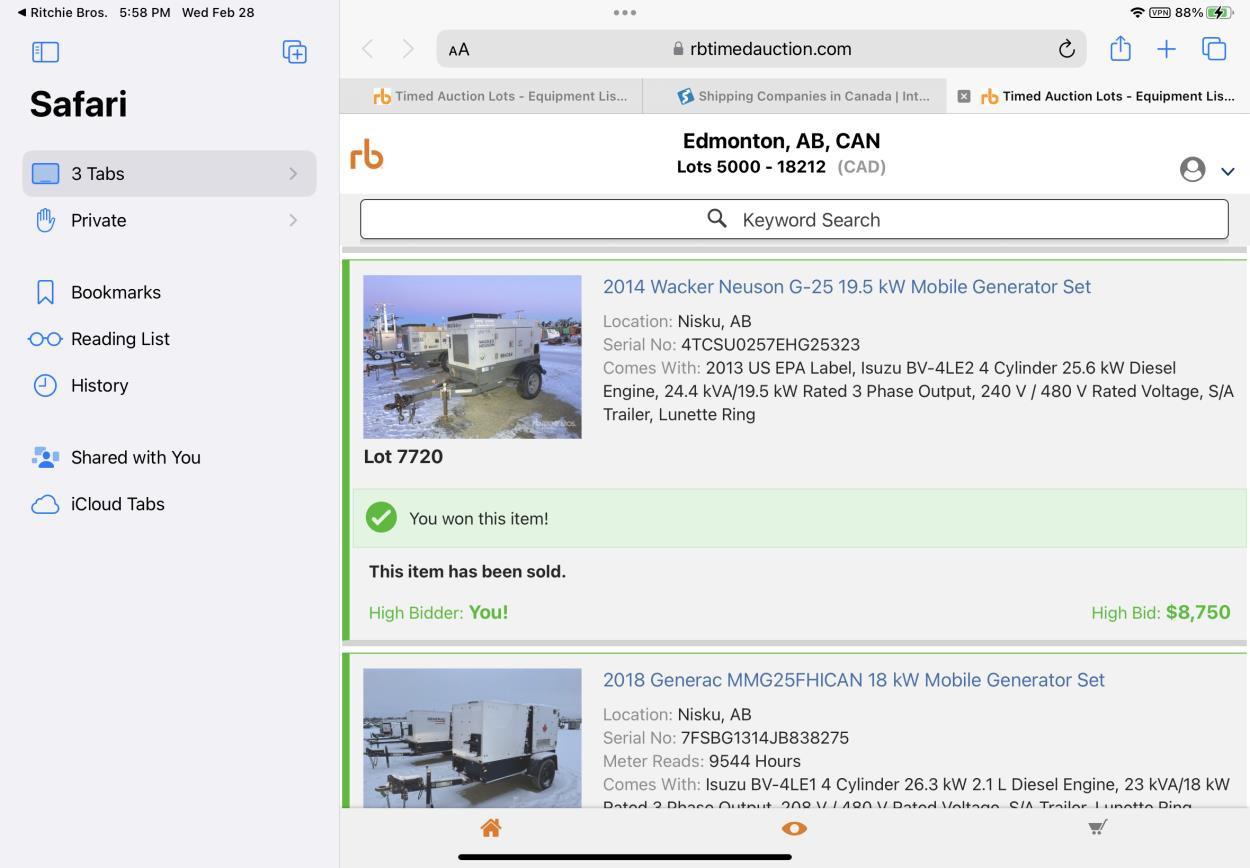Open AA reader view options

click(x=459, y=49)
